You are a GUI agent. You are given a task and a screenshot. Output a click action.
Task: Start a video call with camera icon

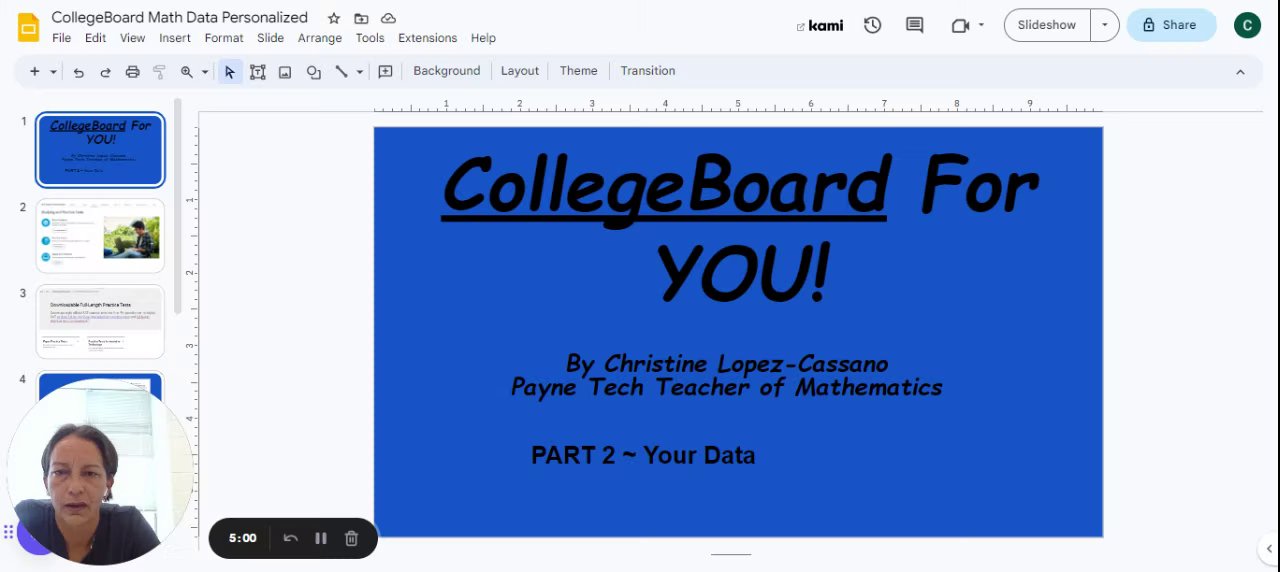(x=960, y=25)
